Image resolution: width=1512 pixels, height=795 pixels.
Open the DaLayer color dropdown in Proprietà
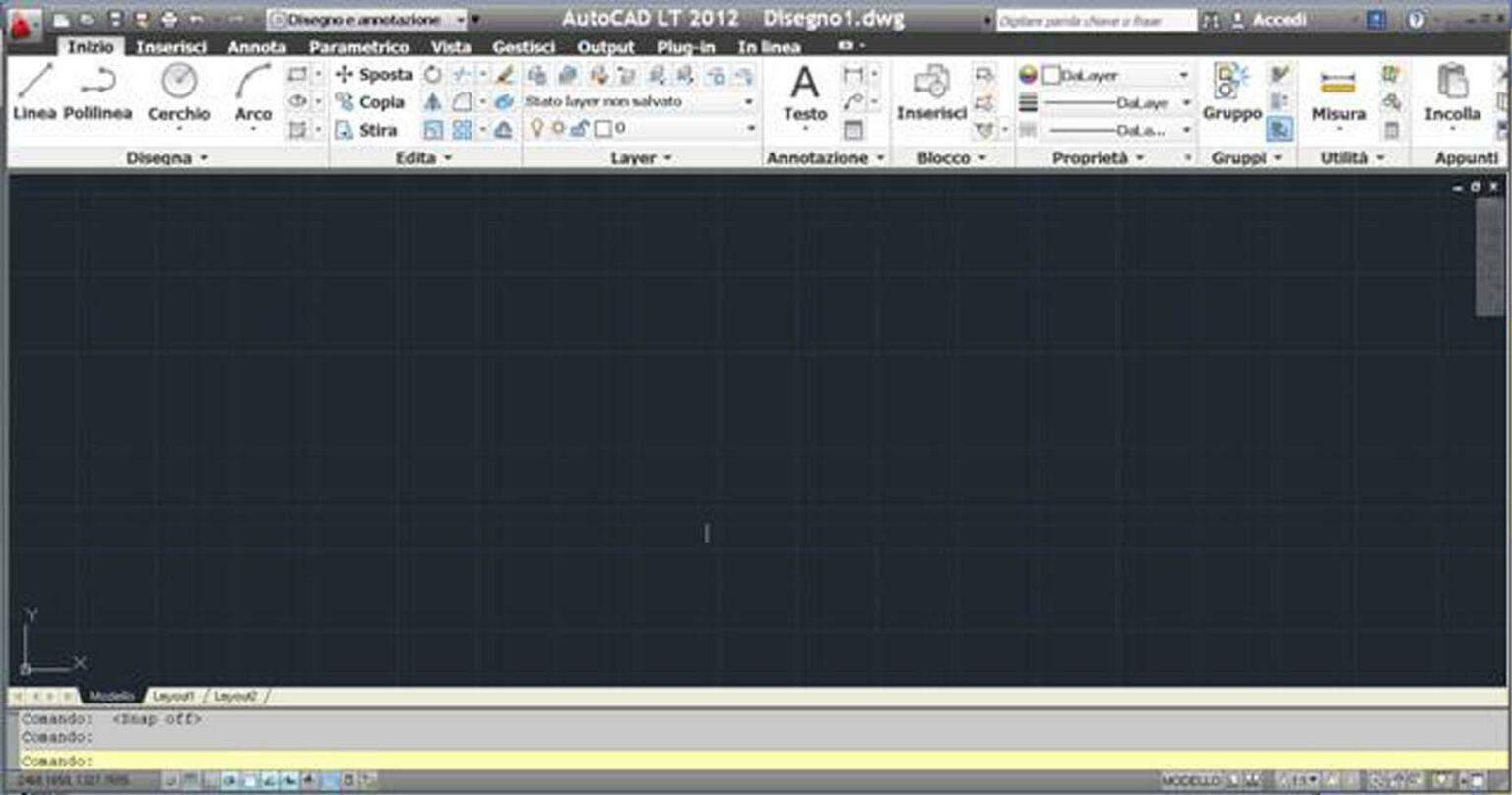(1184, 74)
